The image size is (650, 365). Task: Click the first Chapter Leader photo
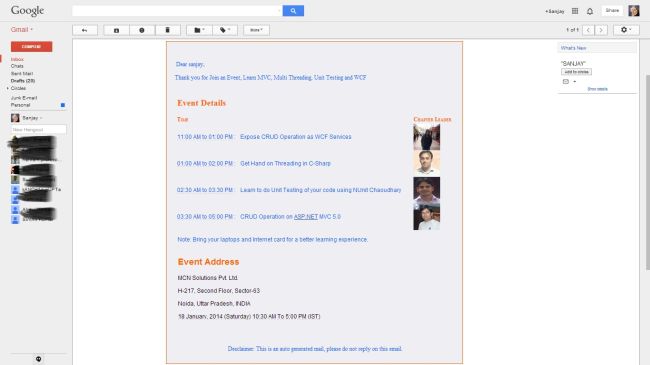427,137
